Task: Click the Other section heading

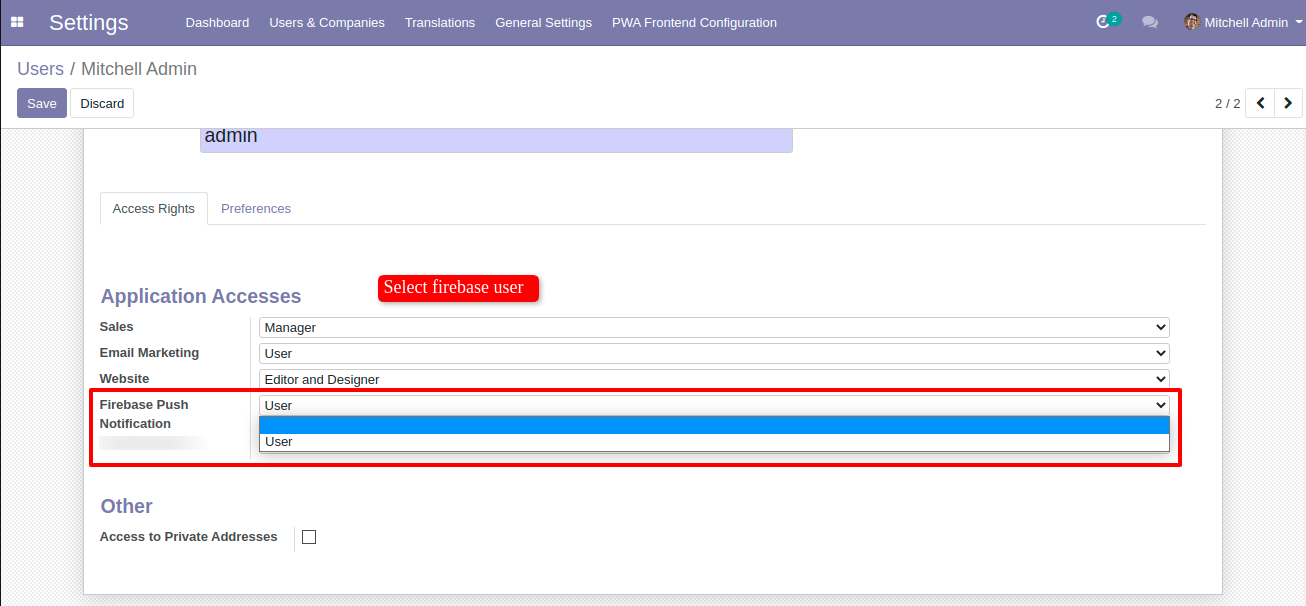Action: [x=127, y=506]
